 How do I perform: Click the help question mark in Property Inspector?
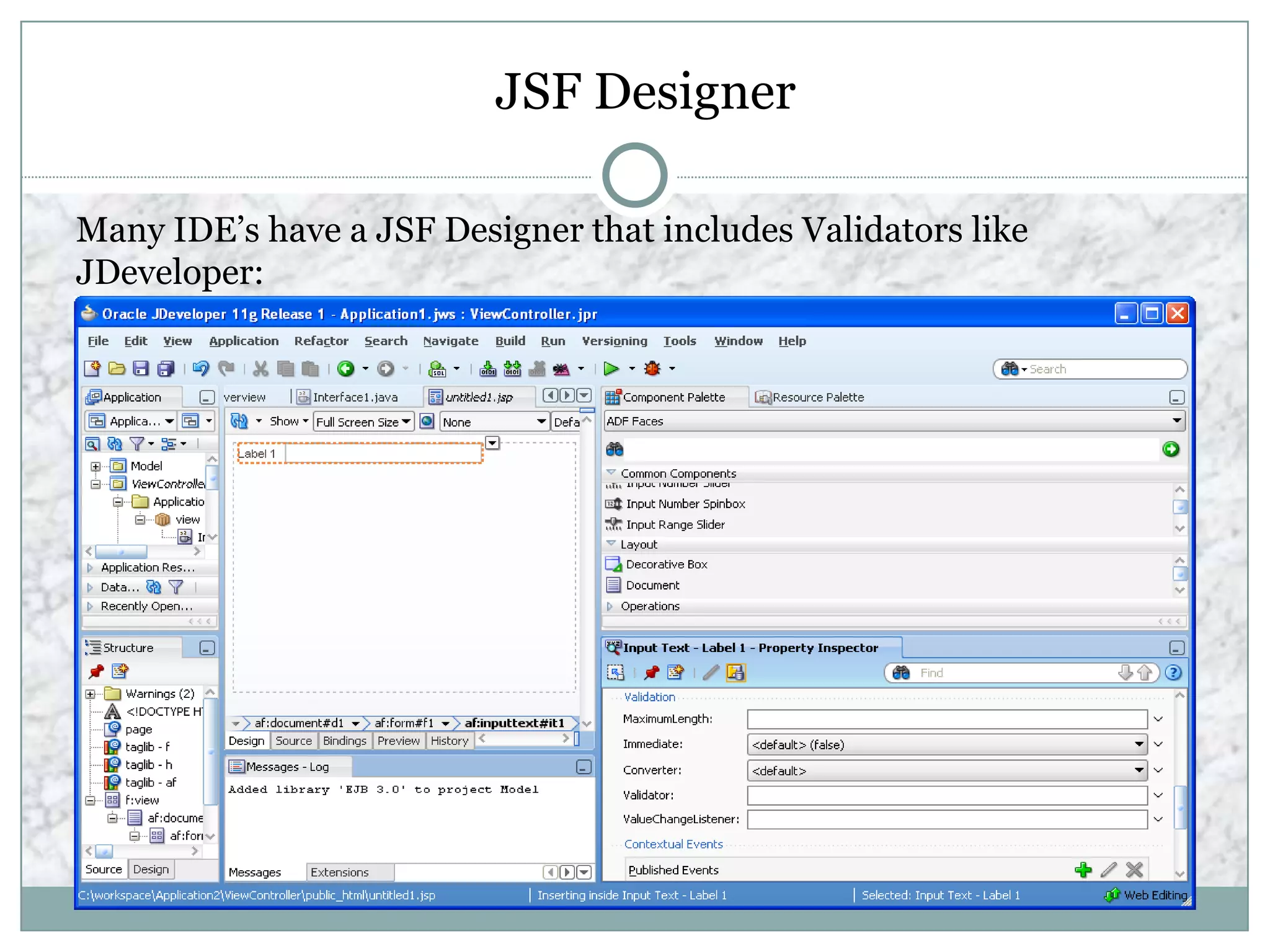[x=1173, y=672]
